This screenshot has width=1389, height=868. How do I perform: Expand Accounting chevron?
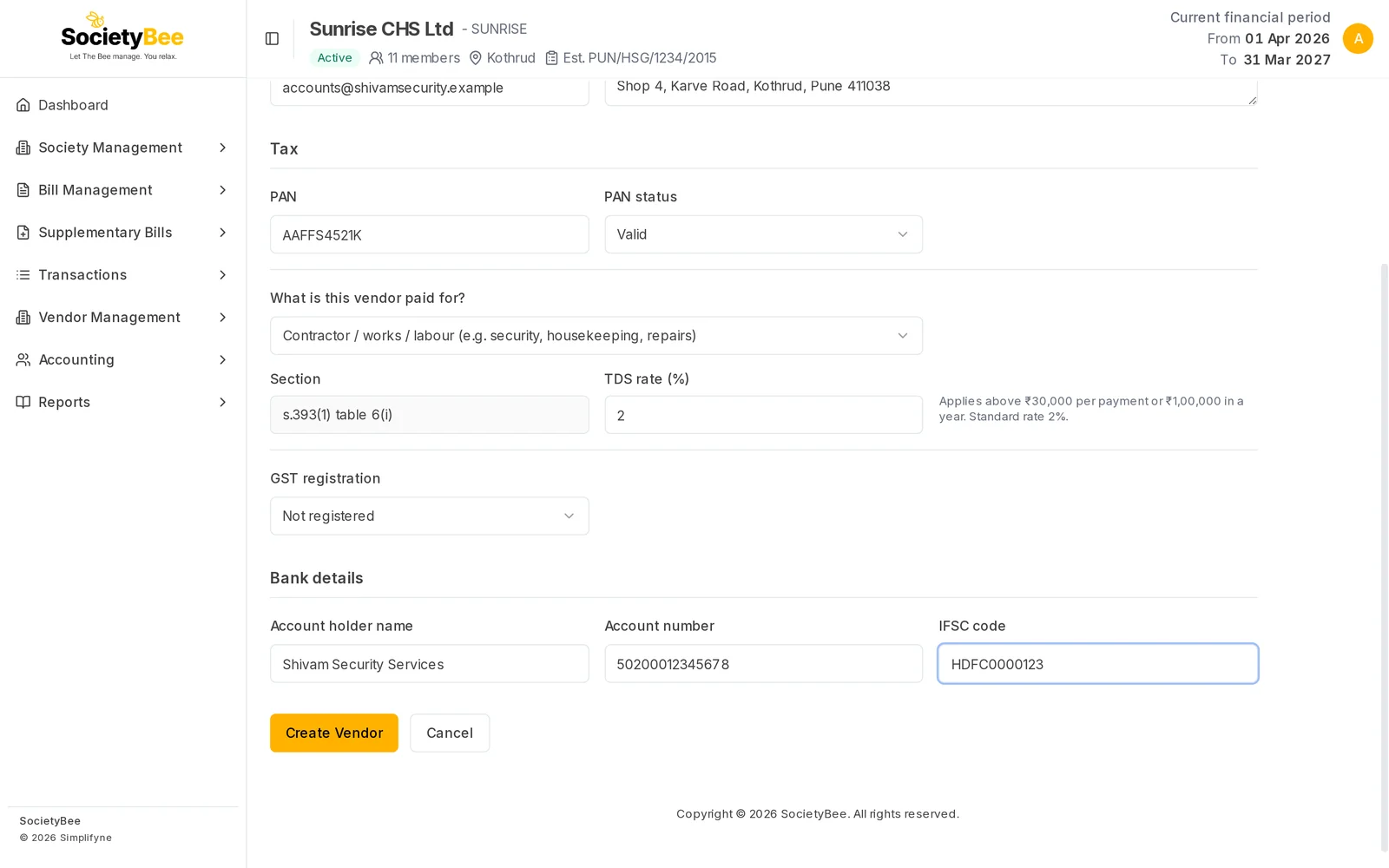(223, 359)
